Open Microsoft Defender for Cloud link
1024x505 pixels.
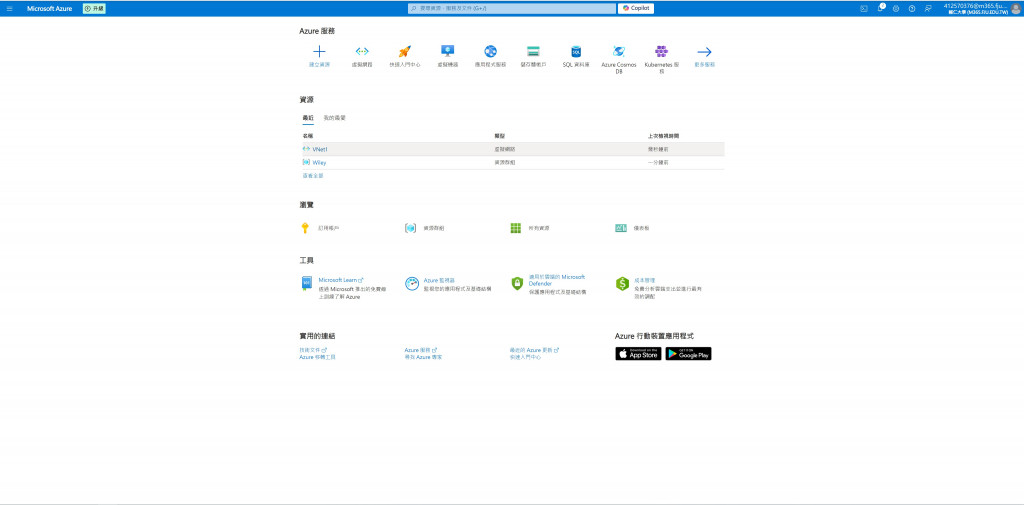556,280
